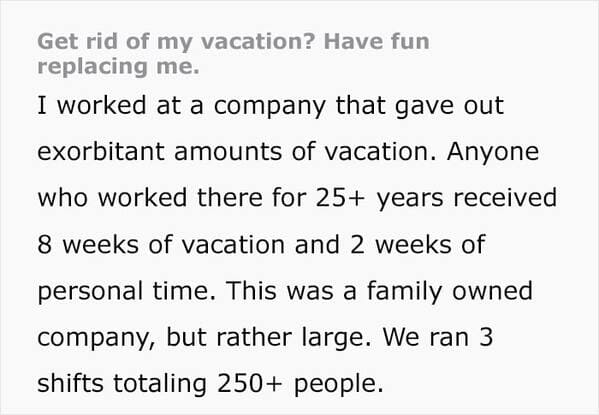Click the phrase "8 weeks" in the story
This screenshot has height=415, width=599.
(88, 244)
